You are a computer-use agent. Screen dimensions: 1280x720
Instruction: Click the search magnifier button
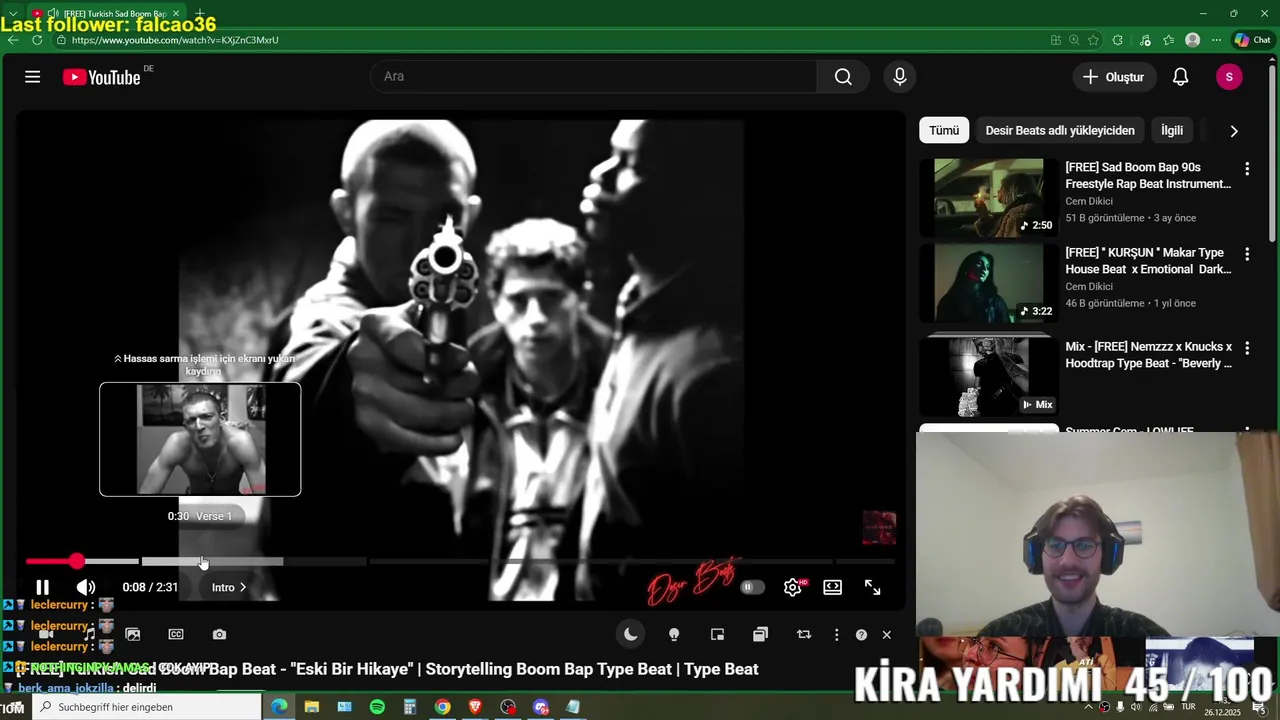843,77
